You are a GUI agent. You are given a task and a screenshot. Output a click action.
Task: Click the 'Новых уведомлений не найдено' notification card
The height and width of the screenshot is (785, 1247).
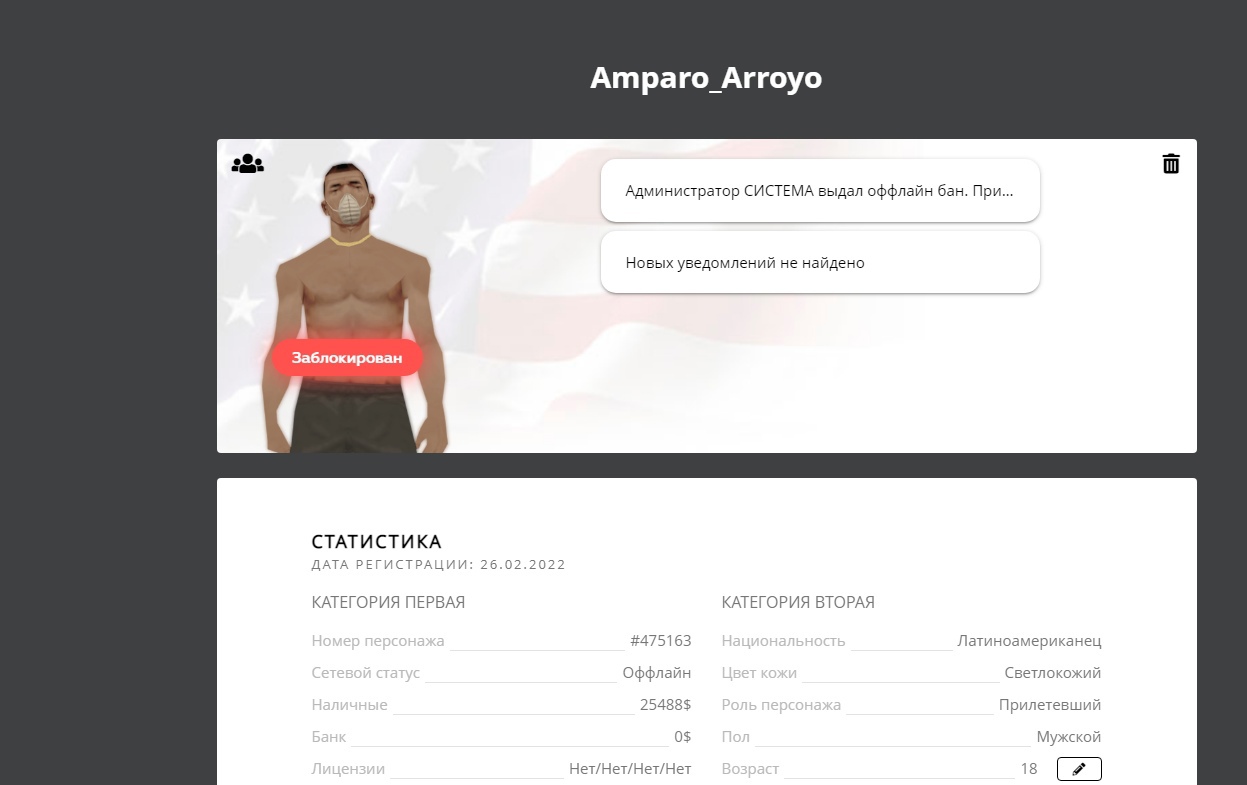pos(820,263)
